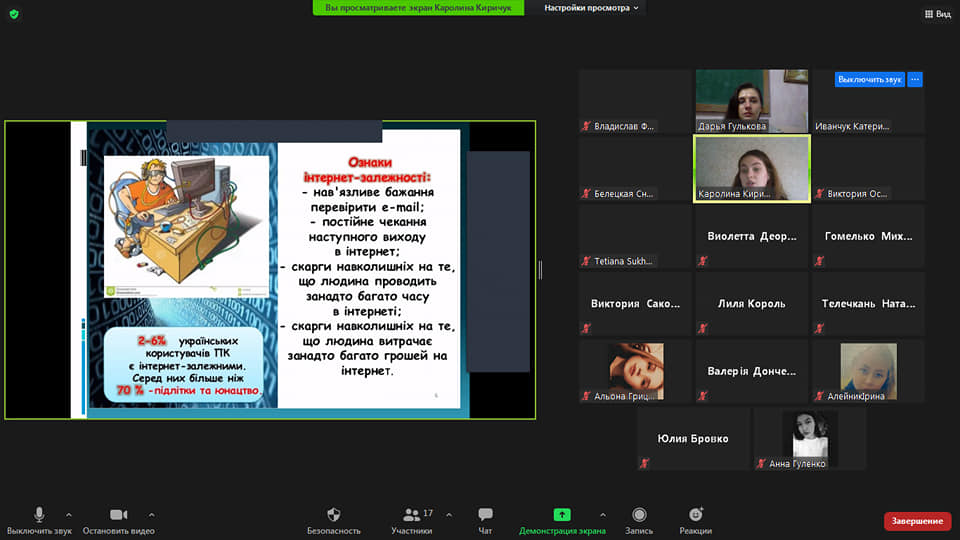
Task: Open the three-dot menu on Иванчук tile
Action: pos(914,79)
